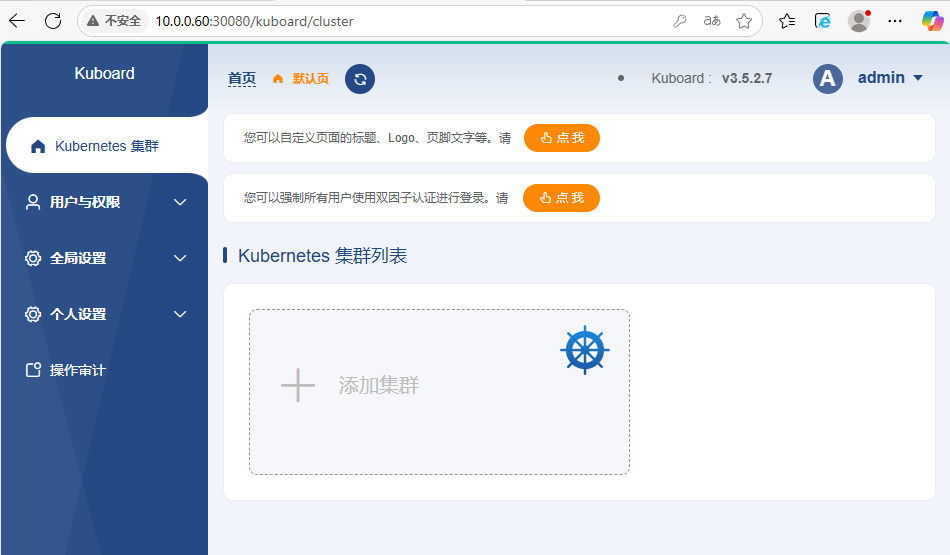Launch the Copilot sidebar icon

point(932,21)
